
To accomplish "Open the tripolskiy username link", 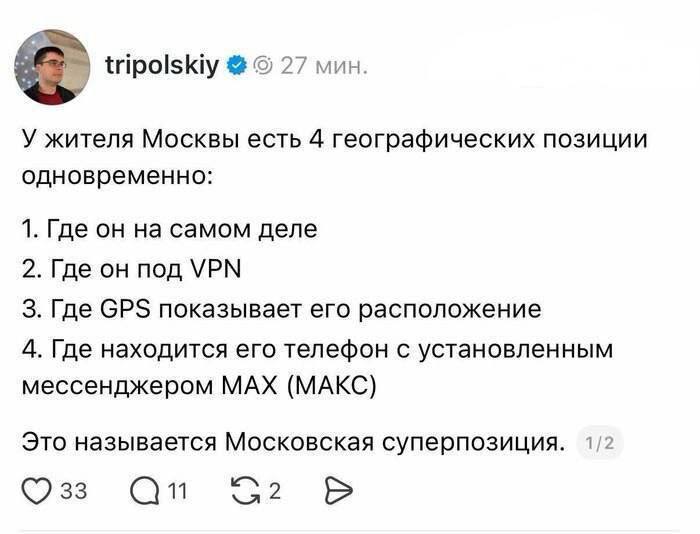I will 162,67.
